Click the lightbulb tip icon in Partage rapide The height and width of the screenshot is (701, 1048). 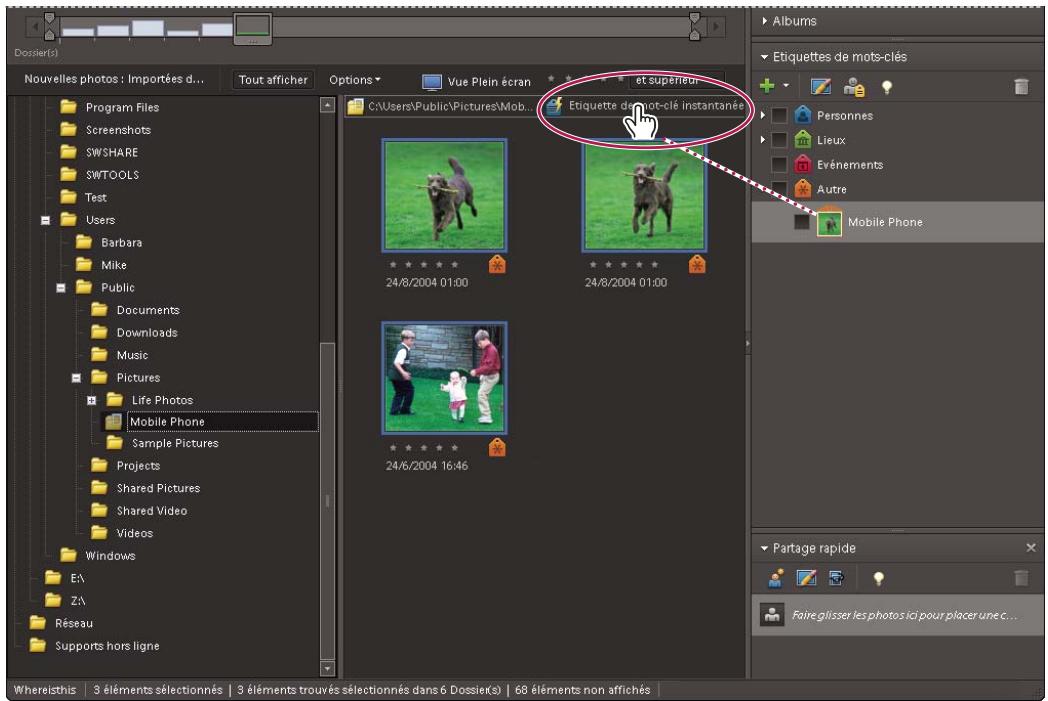click(878, 579)
